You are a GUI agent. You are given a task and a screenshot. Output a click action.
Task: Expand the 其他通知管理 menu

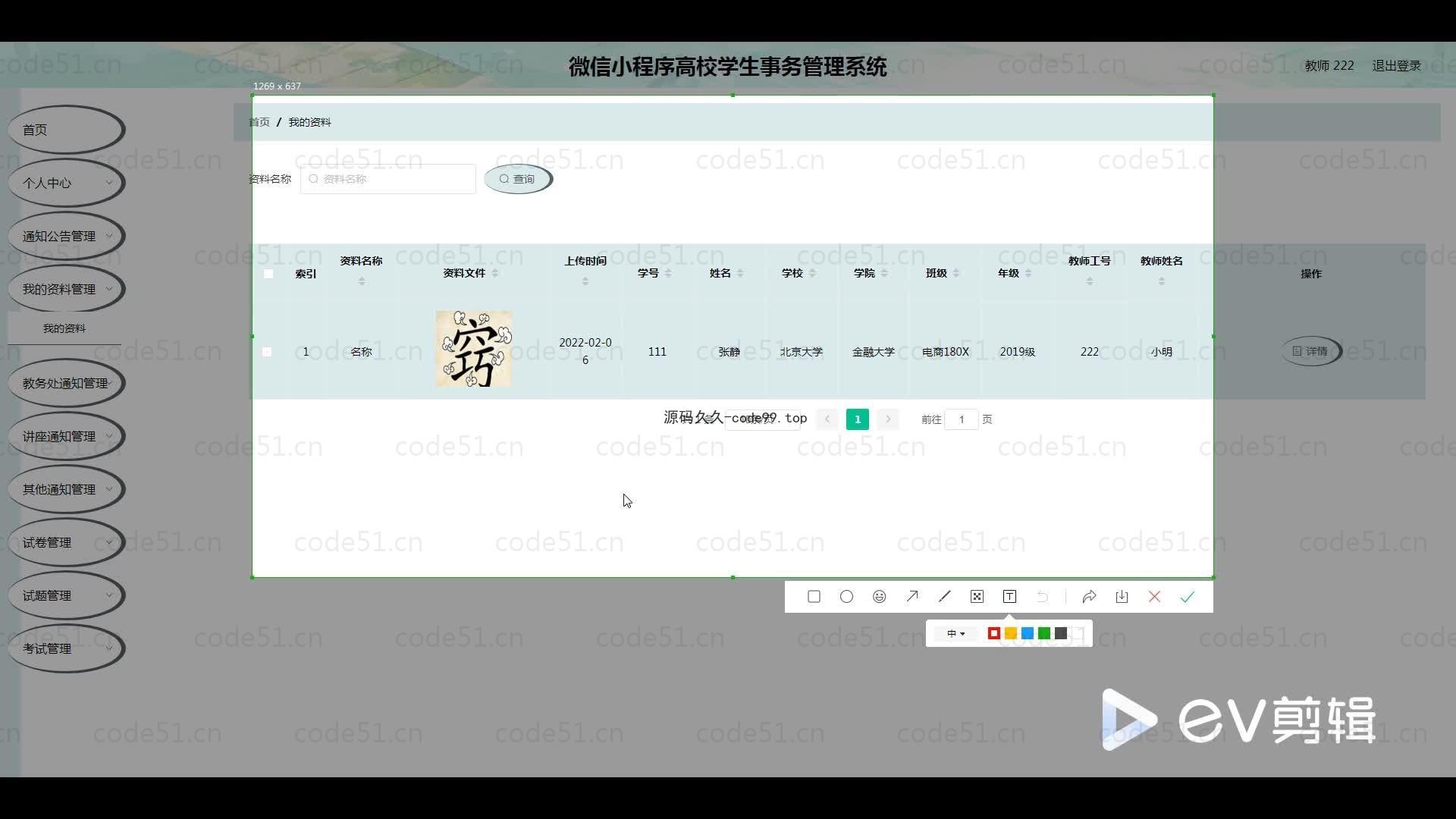tap(65, 489)
